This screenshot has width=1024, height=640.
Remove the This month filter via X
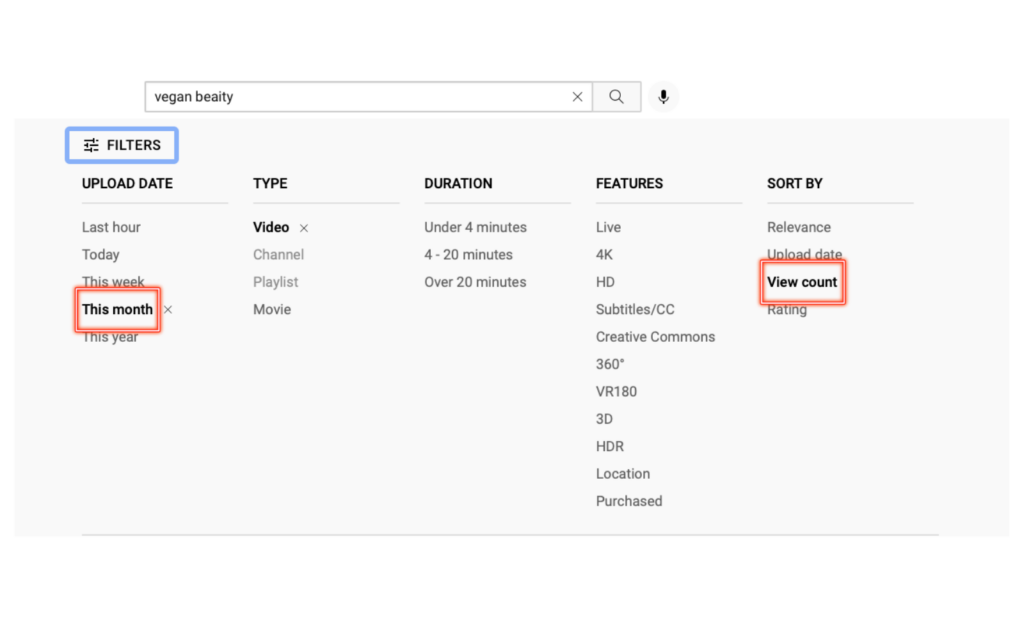(x=168, y=310)
